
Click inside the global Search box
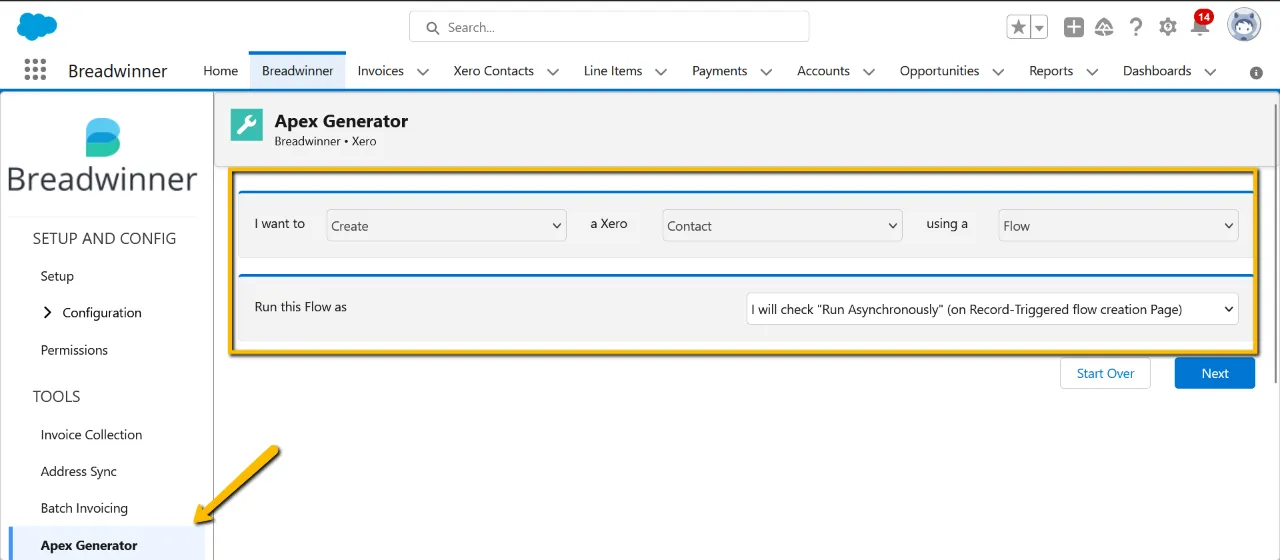tap(609, 27)
